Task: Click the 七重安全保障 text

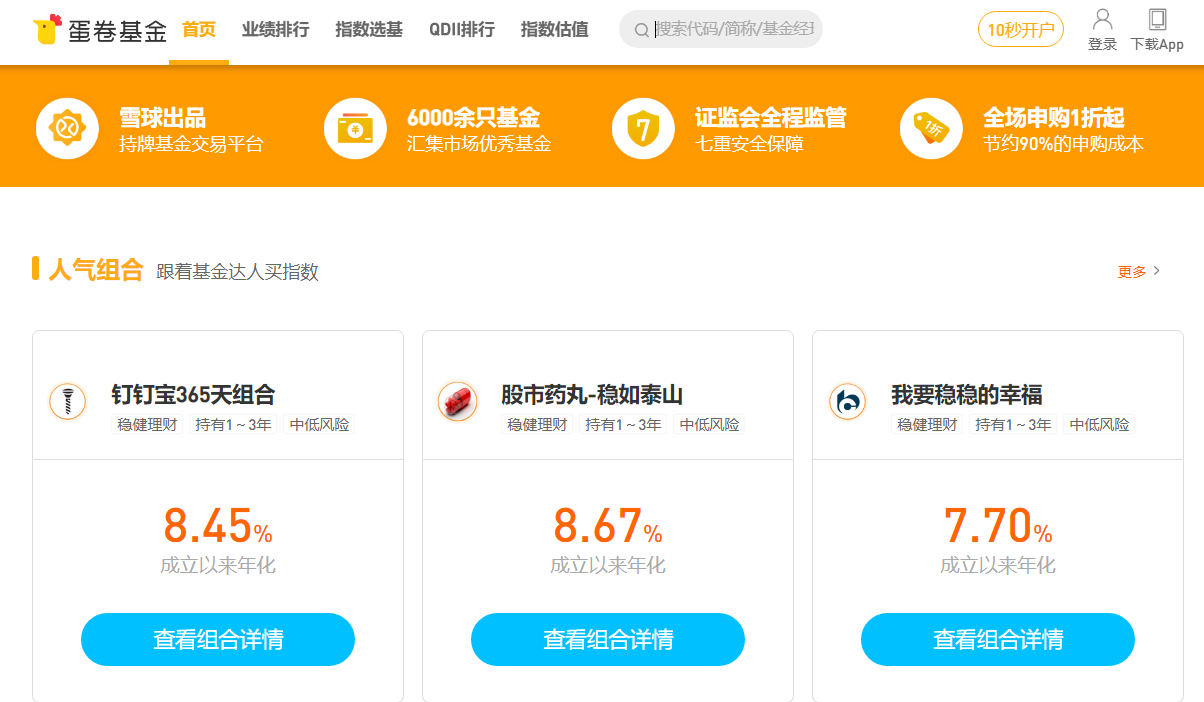Action: (749, 144)
